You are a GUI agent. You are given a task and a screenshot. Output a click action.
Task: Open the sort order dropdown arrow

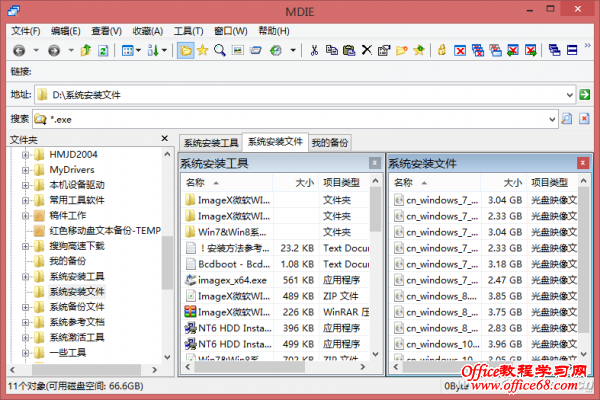[164, 50]
